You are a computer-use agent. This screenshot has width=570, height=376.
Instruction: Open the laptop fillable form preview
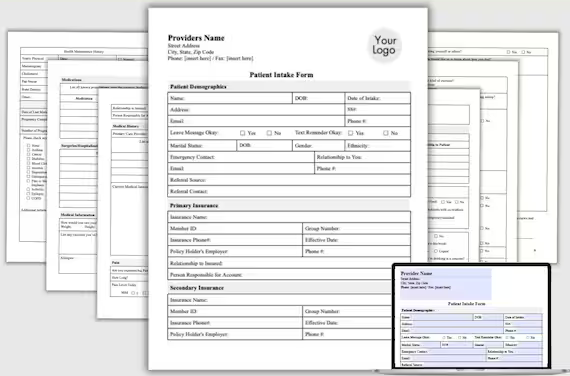coord(471,317)
